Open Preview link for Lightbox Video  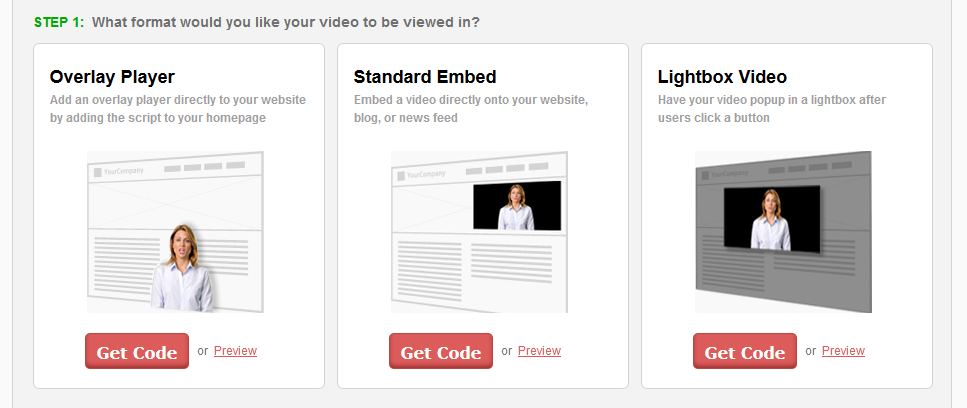point(844,351)
